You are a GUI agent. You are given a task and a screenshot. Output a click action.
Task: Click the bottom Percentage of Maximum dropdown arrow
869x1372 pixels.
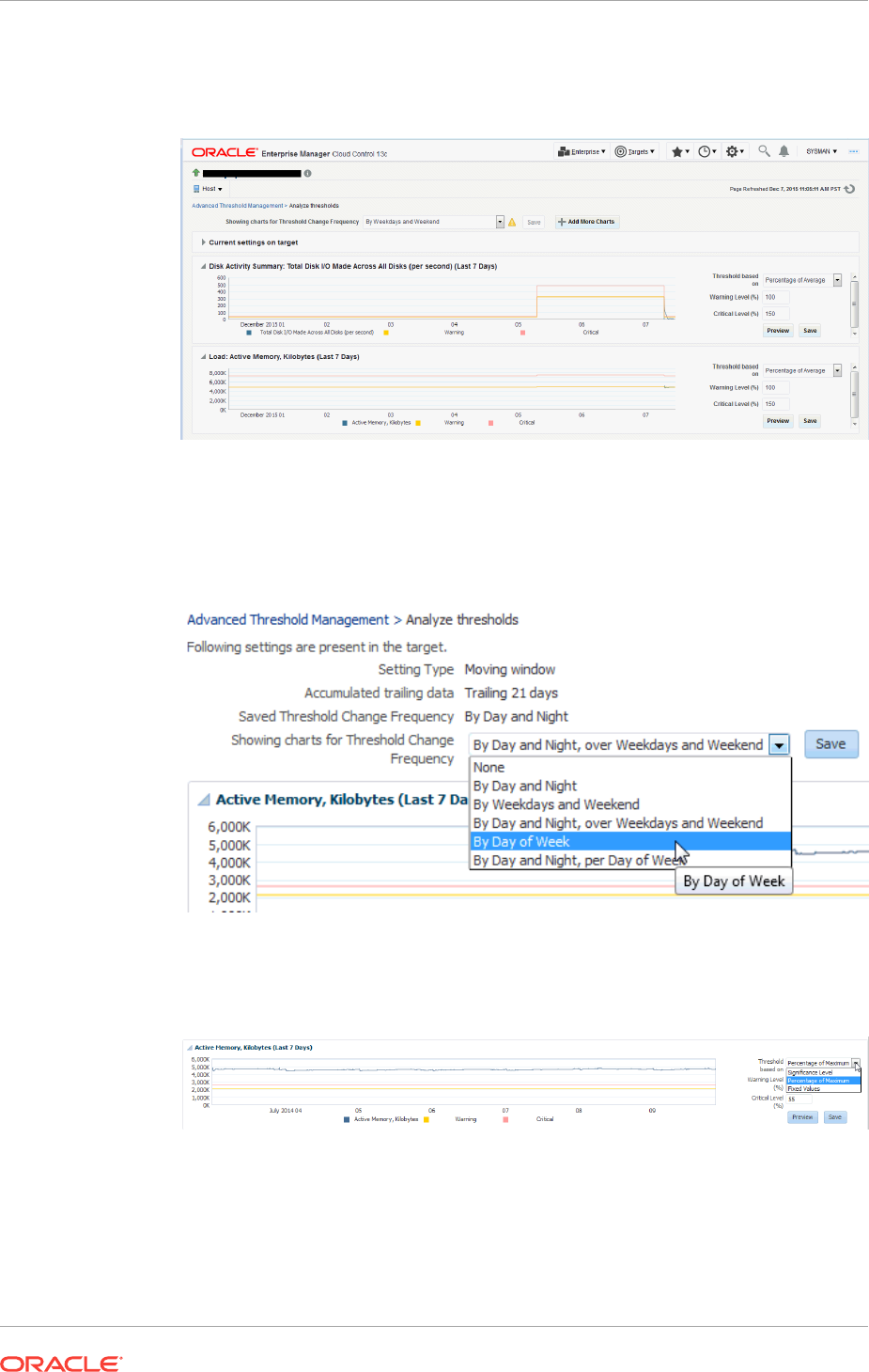856,1063
